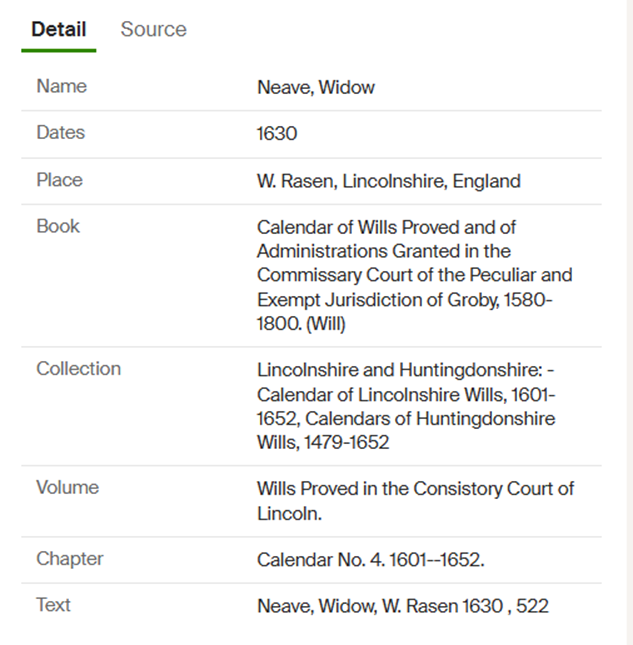Click the Dates field label
This screenshot has height=645, width=633.
[x=60, y=132]
